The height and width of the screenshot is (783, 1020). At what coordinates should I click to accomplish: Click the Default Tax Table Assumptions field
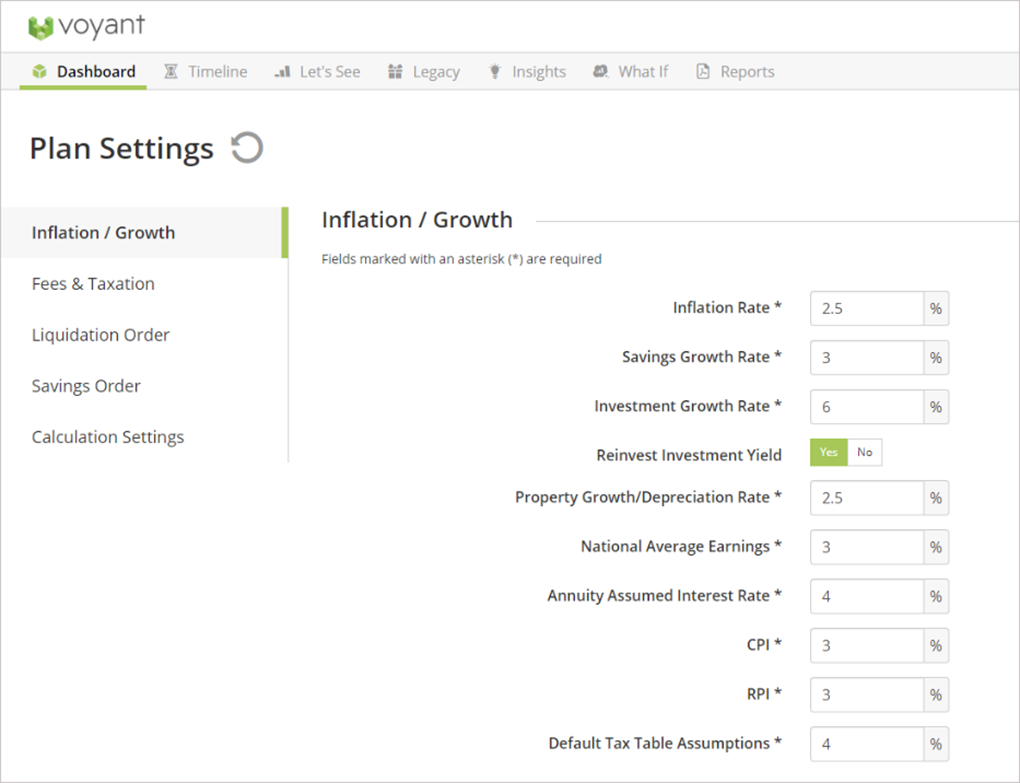point(866,744)
